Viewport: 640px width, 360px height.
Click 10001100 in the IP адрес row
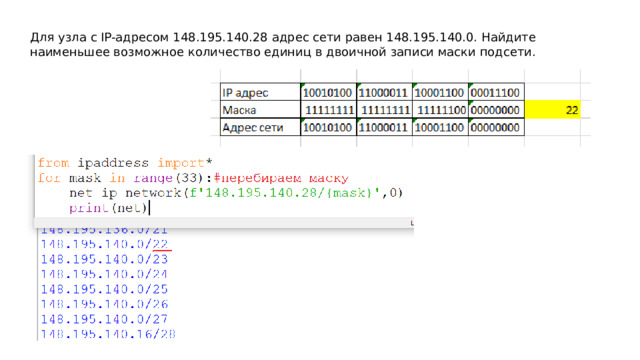(440, 92)
